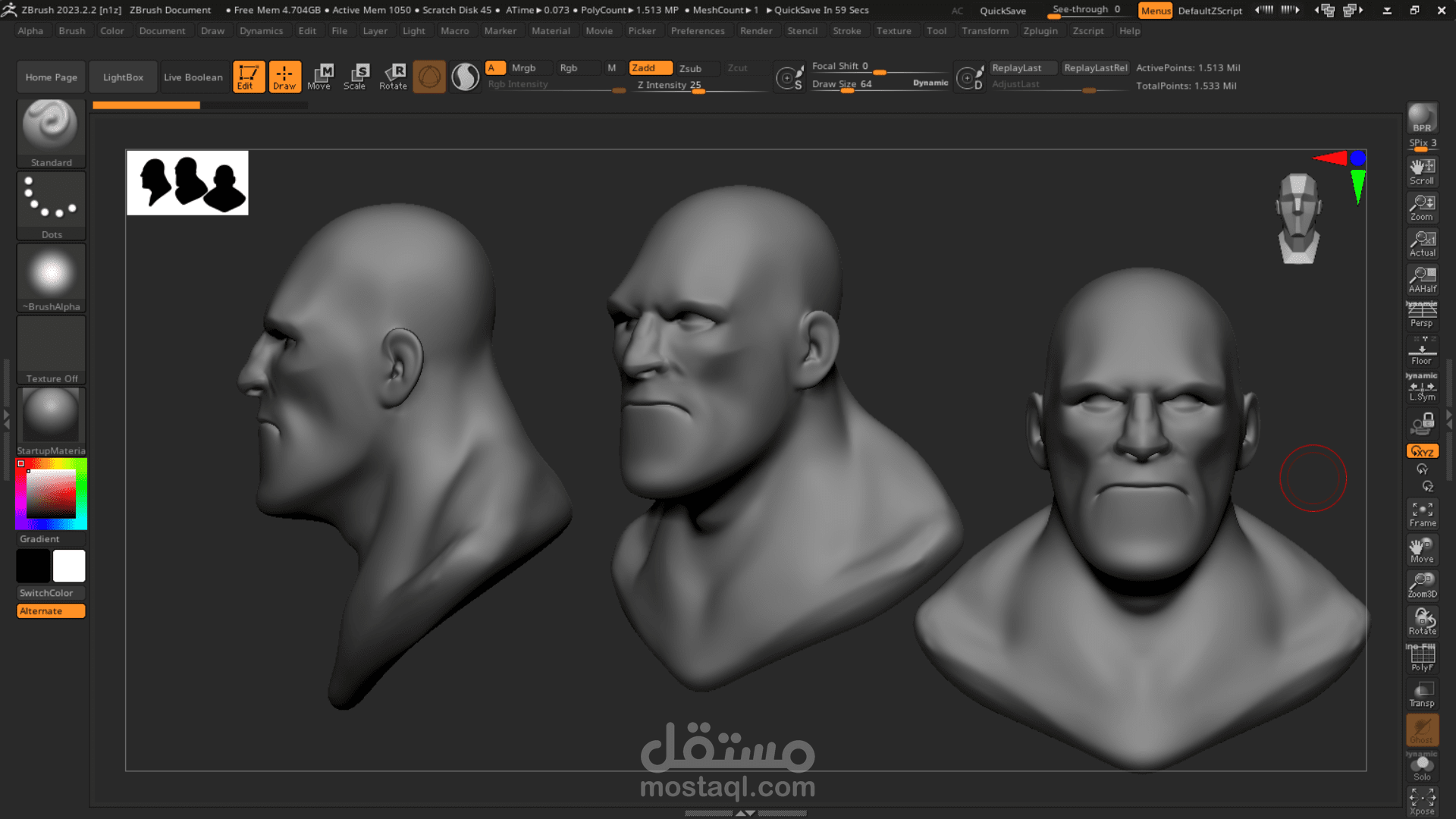Click the LightBox button

tap(123, 77)
